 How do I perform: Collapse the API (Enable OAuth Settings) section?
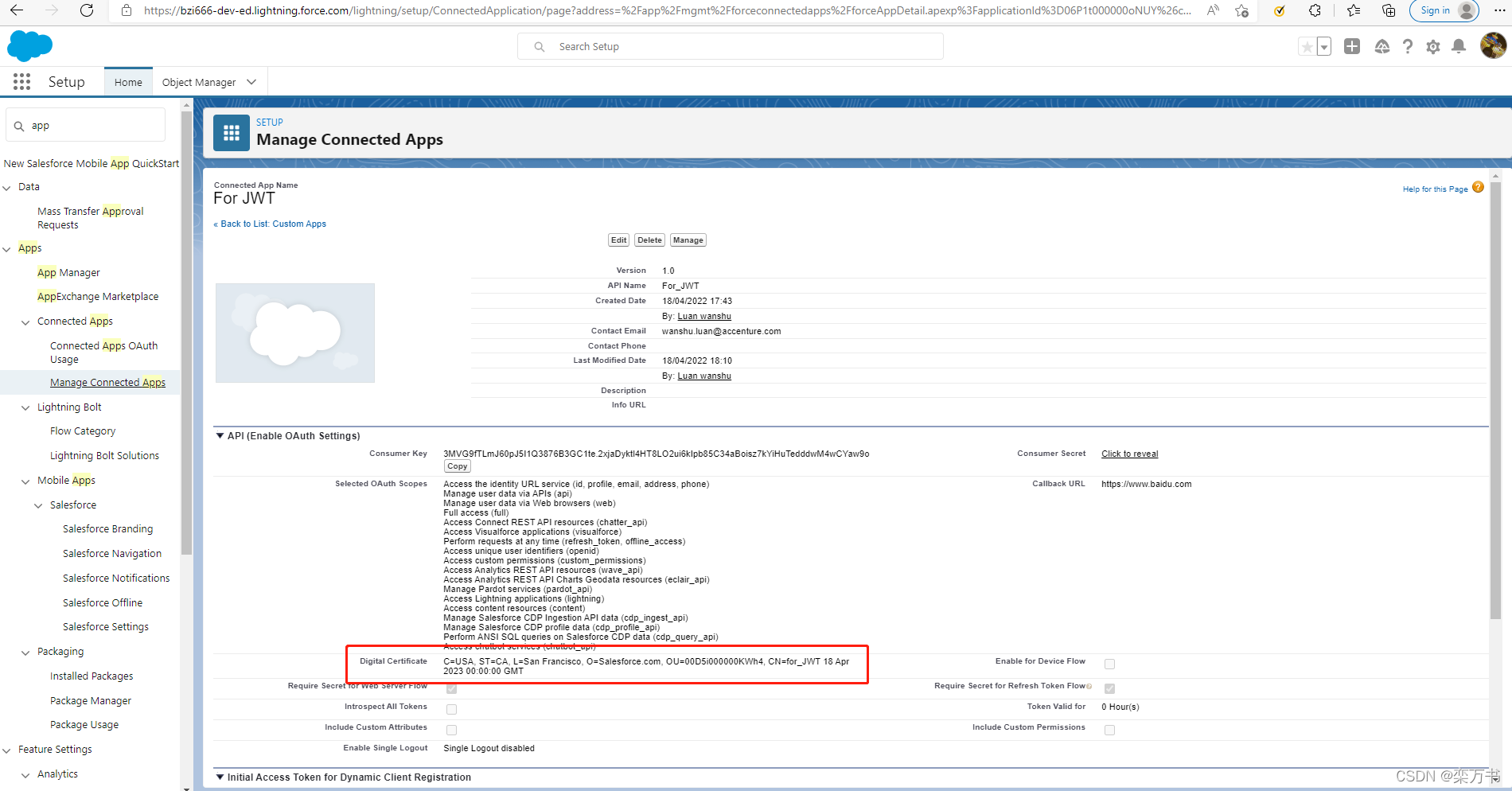(220, 435)
